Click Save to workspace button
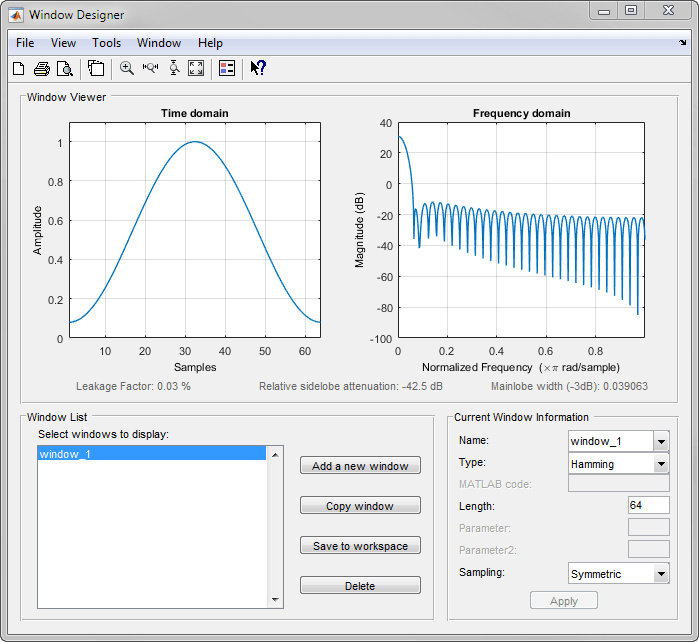 pos(360,546)
